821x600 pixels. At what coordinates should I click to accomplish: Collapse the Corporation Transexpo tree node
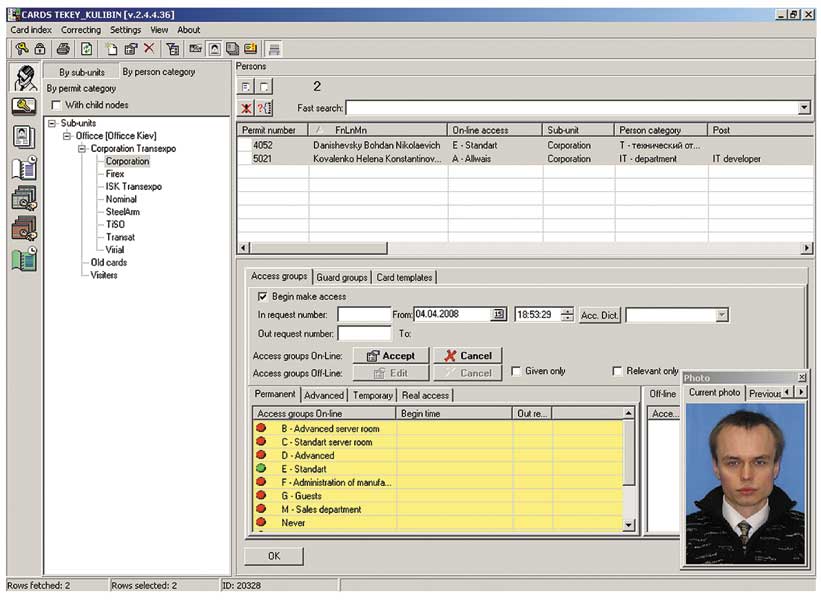(x=81, y=149)
